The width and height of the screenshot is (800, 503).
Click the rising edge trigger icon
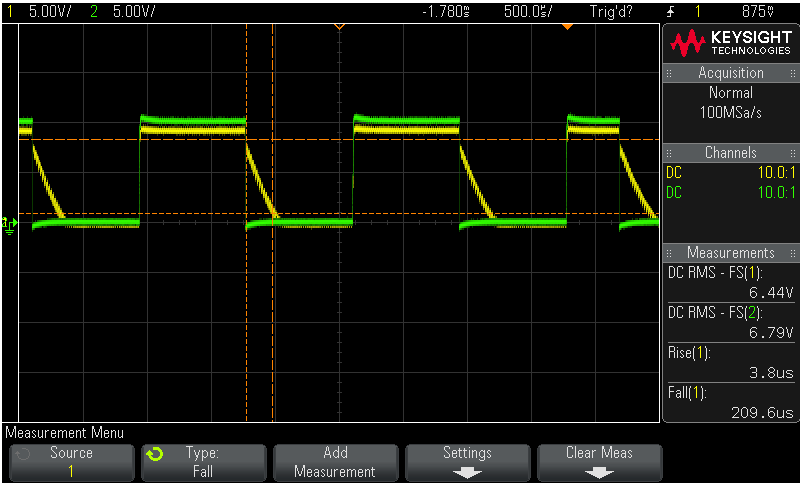[x=670, y=12]
